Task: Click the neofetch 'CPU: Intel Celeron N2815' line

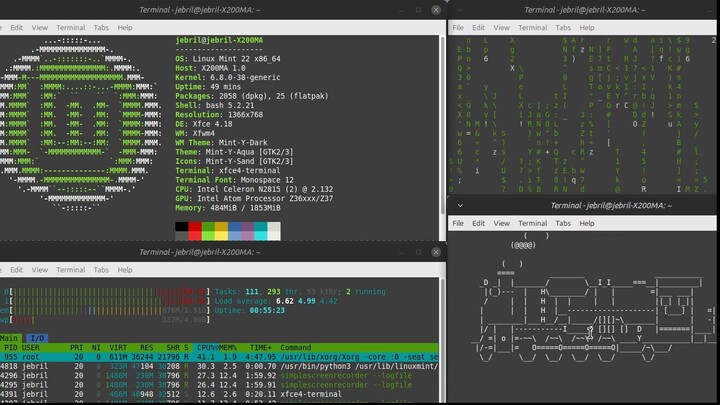Action: pos(254,189)
